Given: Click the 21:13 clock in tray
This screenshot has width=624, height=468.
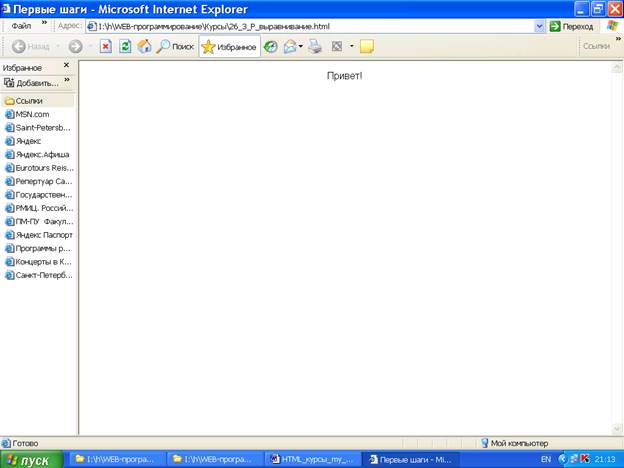Looking at the screenshot, I should click(x=605, y=460).
